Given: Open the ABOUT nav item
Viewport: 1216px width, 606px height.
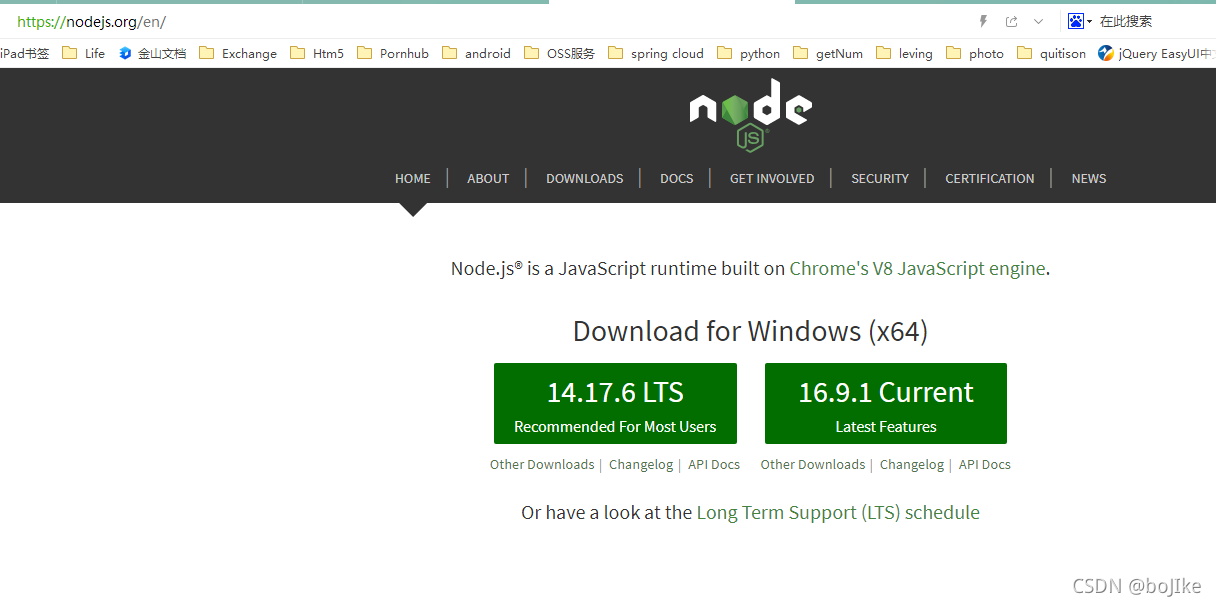Looking at the screenshot, I should click(x=488, y=178).
